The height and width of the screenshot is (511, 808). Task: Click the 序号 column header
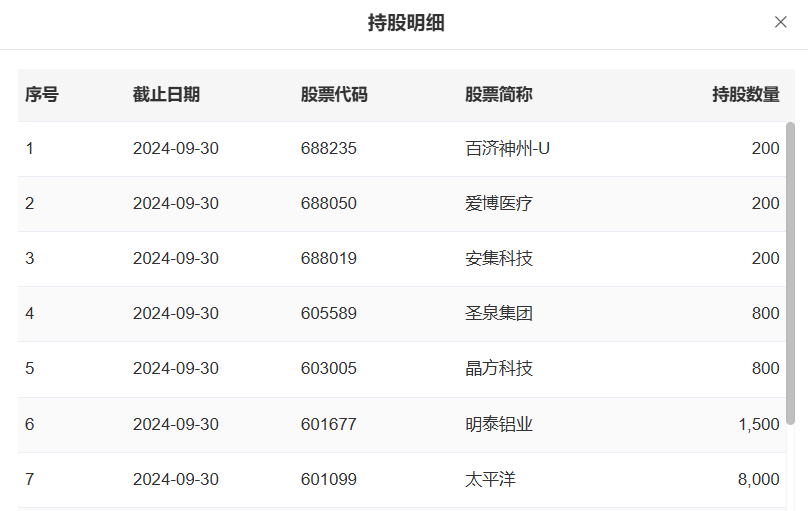(x=42, y=95)
